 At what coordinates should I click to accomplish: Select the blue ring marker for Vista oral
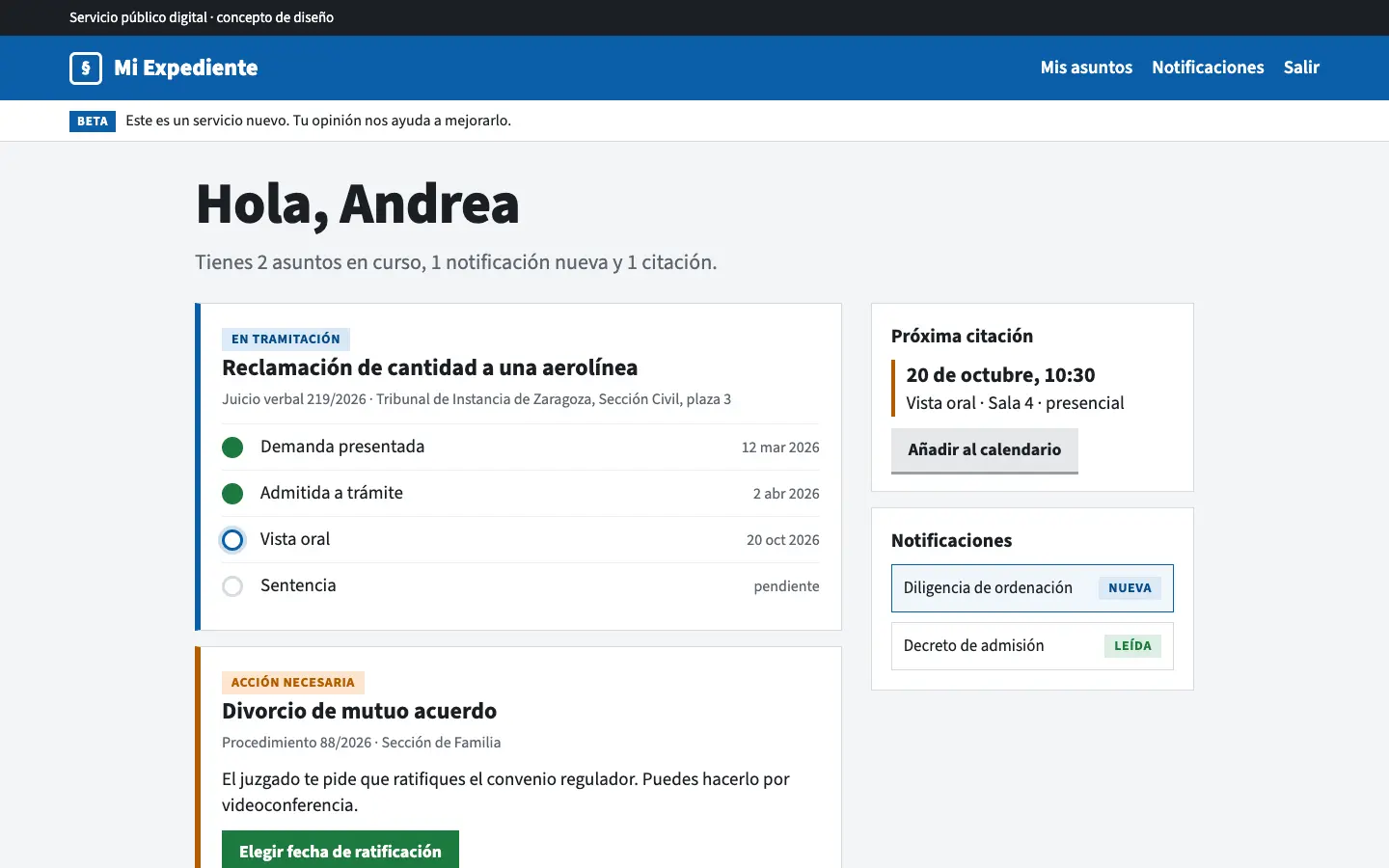click(x=232, y=540)
